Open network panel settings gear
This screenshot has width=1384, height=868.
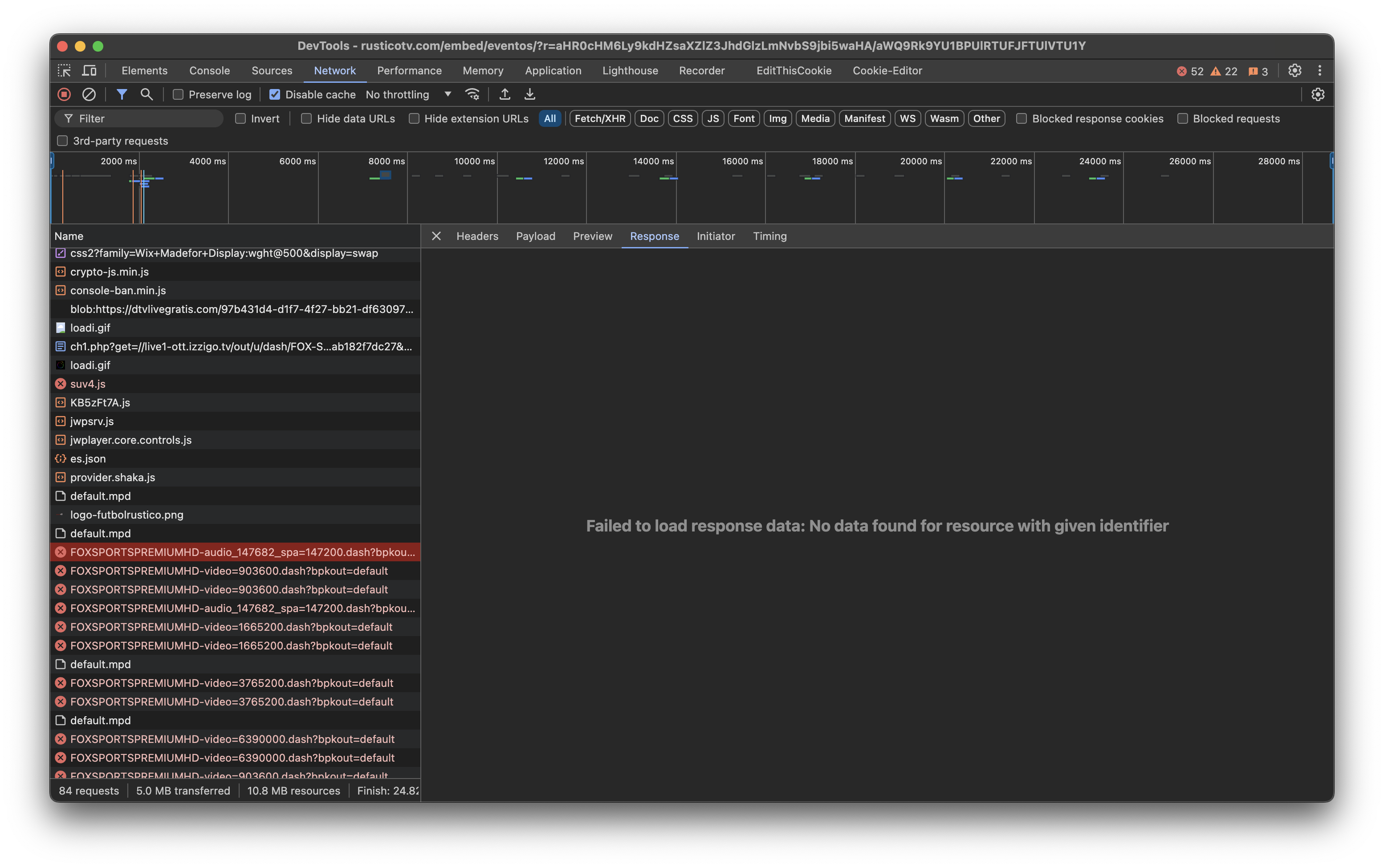(x=1317, y=95)
